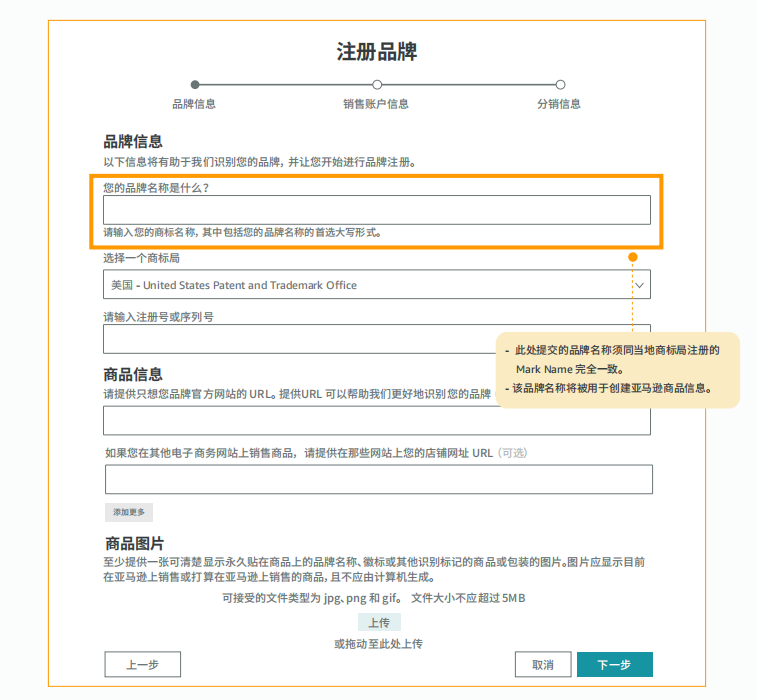Click the other e-commerce store URL field
The image size is (757, 700).
point(378,479)
